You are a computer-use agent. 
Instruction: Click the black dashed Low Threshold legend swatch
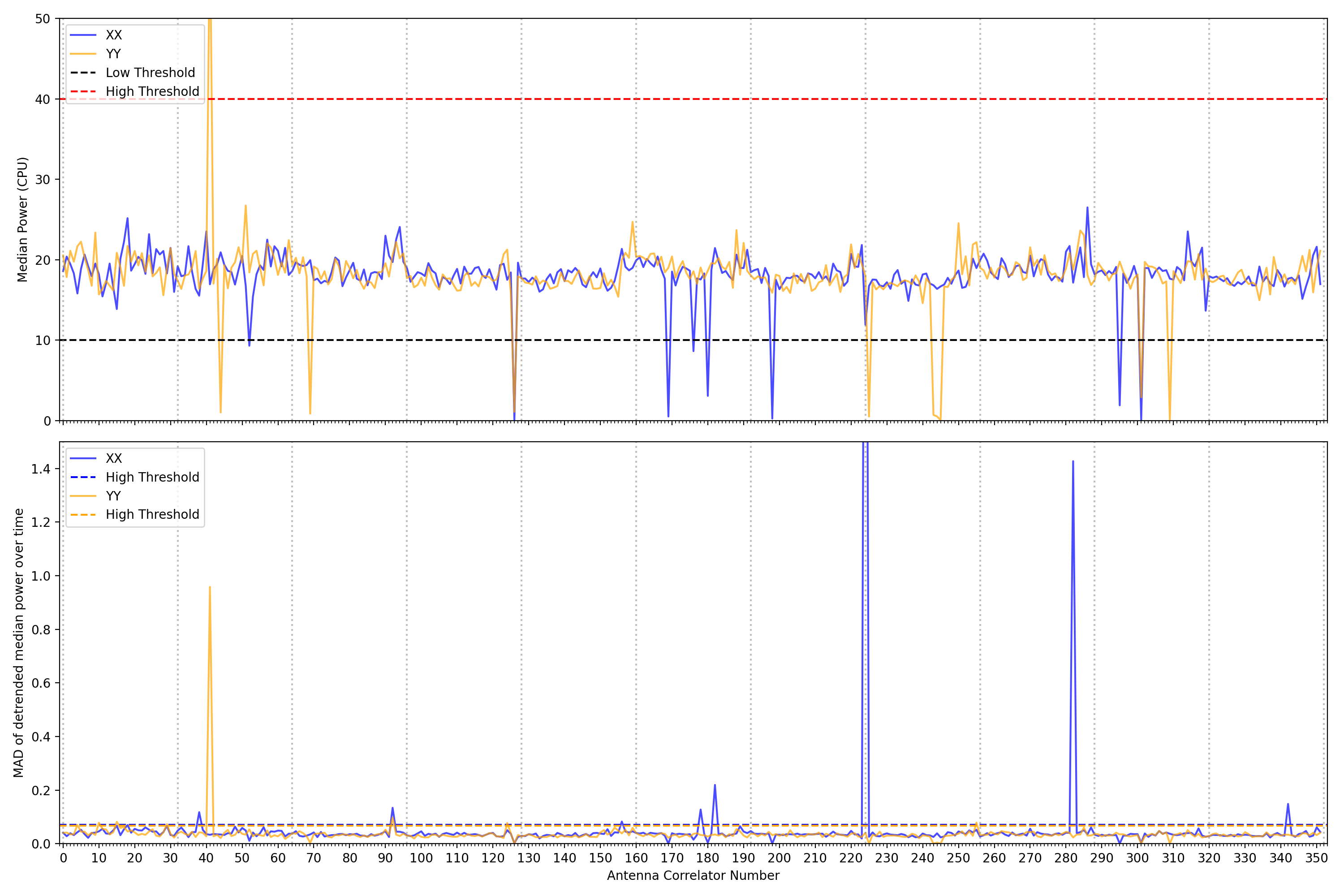pos(83,73)
